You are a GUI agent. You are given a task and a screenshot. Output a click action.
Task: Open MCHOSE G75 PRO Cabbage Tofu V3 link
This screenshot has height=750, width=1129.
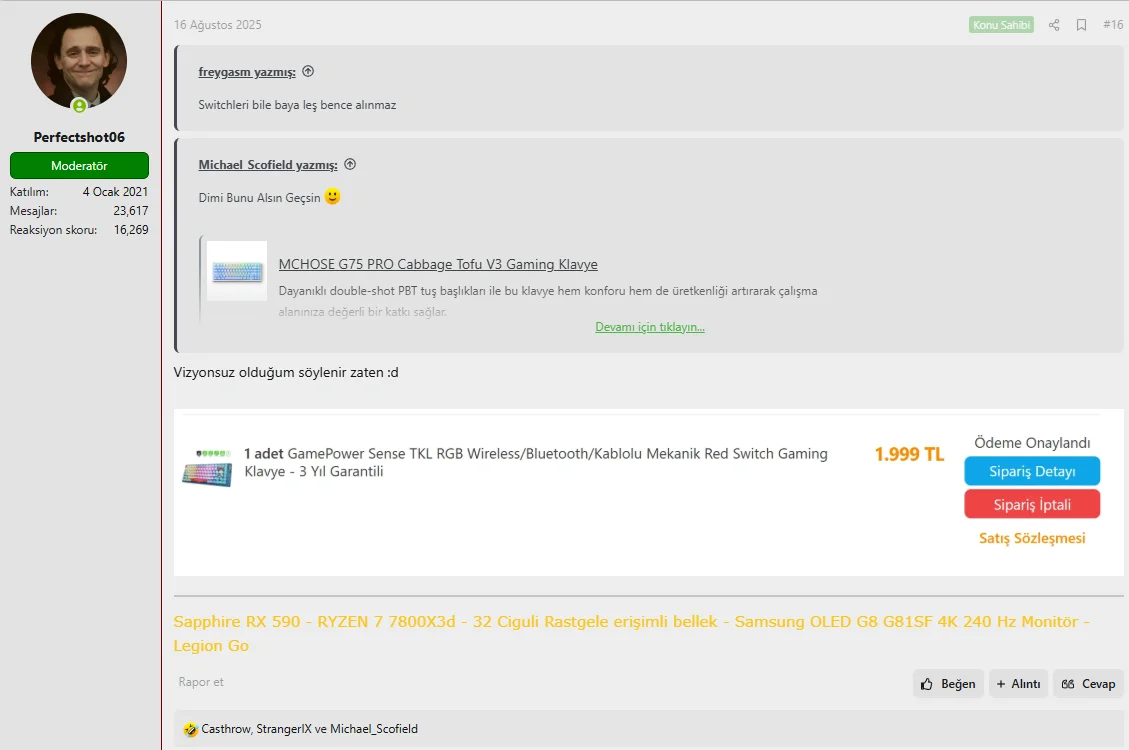click(x=438, y=264)
